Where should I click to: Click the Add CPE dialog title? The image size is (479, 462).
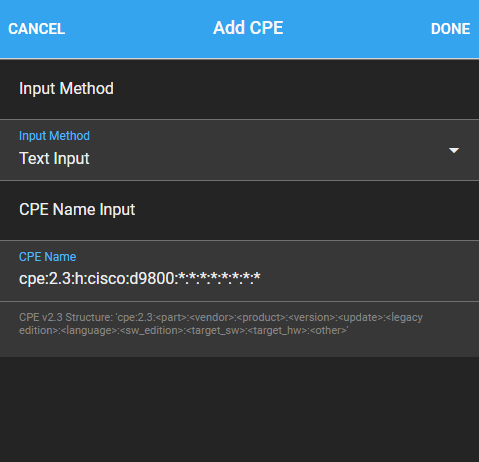tap(248, 28)
